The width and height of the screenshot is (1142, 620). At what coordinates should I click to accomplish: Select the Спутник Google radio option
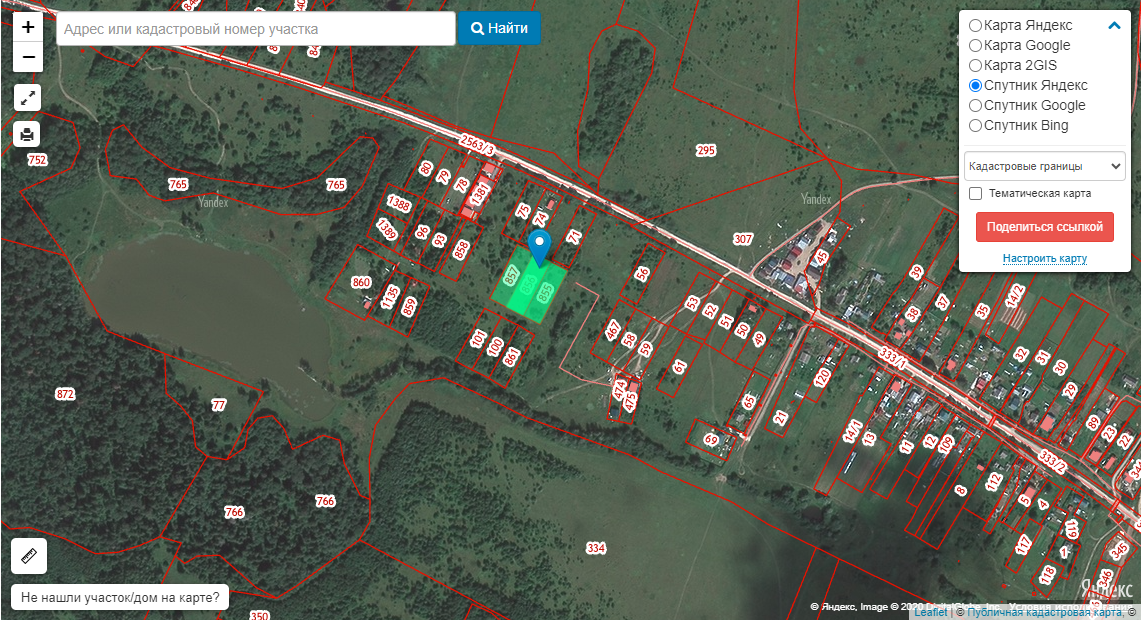tap(975, 106)
